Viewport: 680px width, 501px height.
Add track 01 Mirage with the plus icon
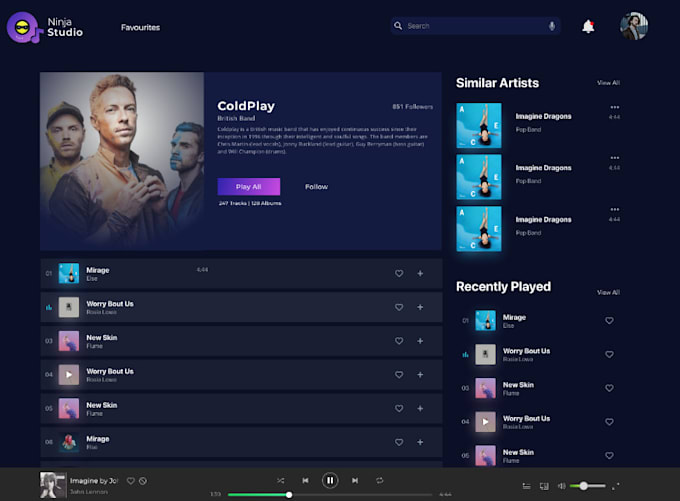pyautogui.click(x=420, y=273)
